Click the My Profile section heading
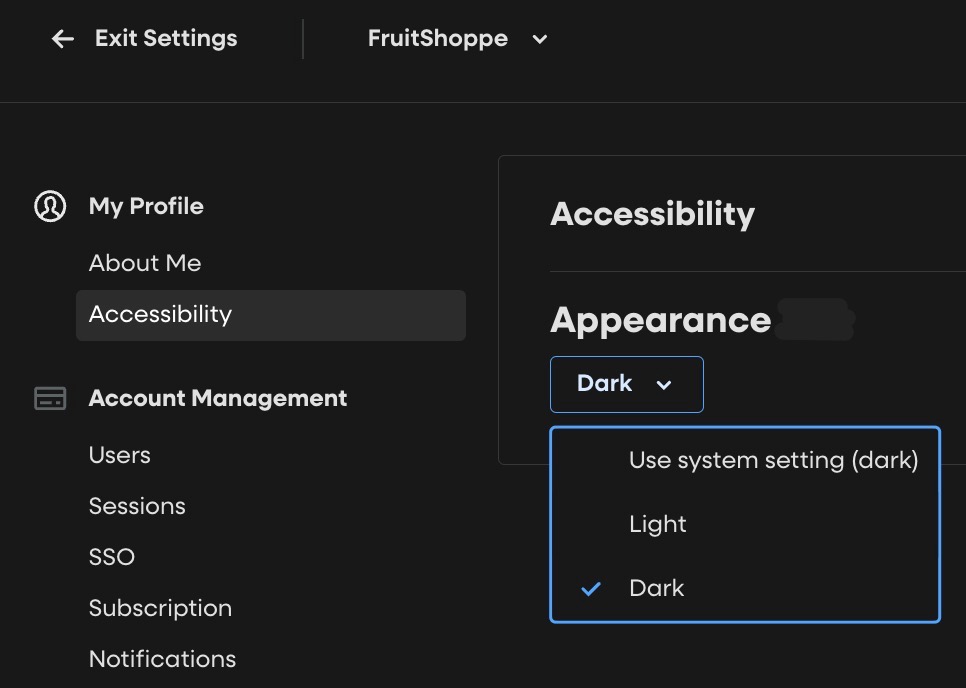 [x=146, y=206]
